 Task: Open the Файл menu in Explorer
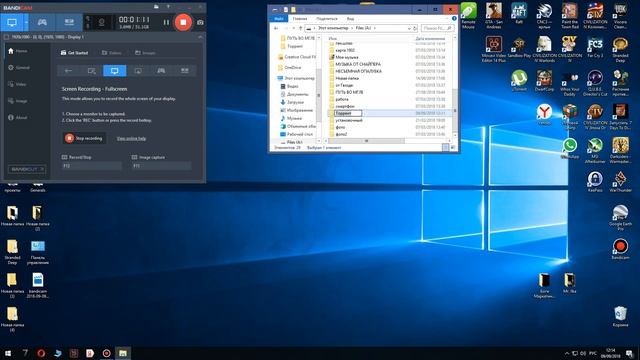tap(279, 19)
